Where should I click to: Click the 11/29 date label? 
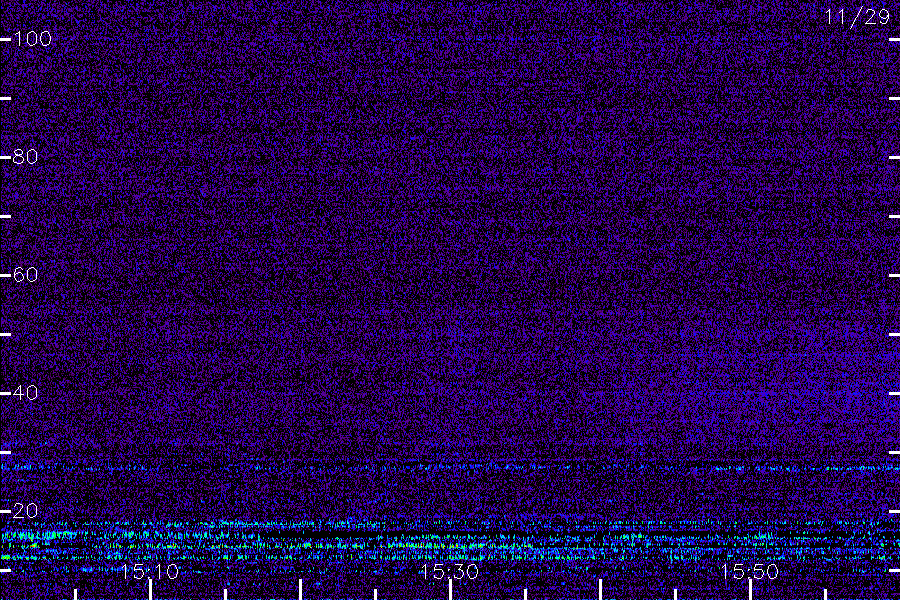point(857,17)
